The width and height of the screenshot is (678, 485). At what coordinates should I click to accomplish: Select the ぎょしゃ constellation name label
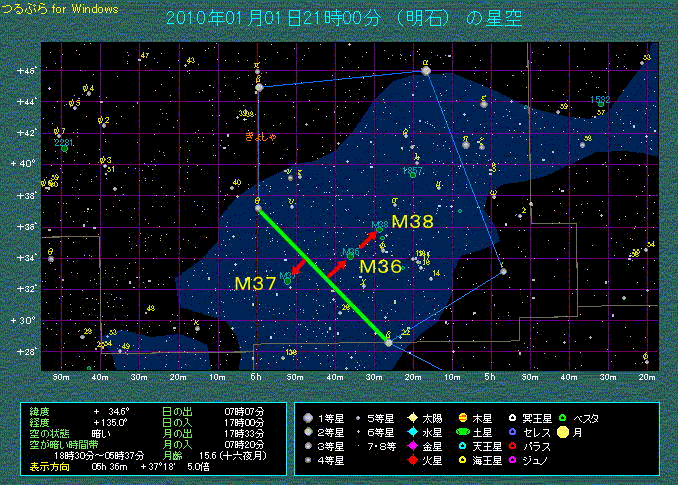point(260,137)
